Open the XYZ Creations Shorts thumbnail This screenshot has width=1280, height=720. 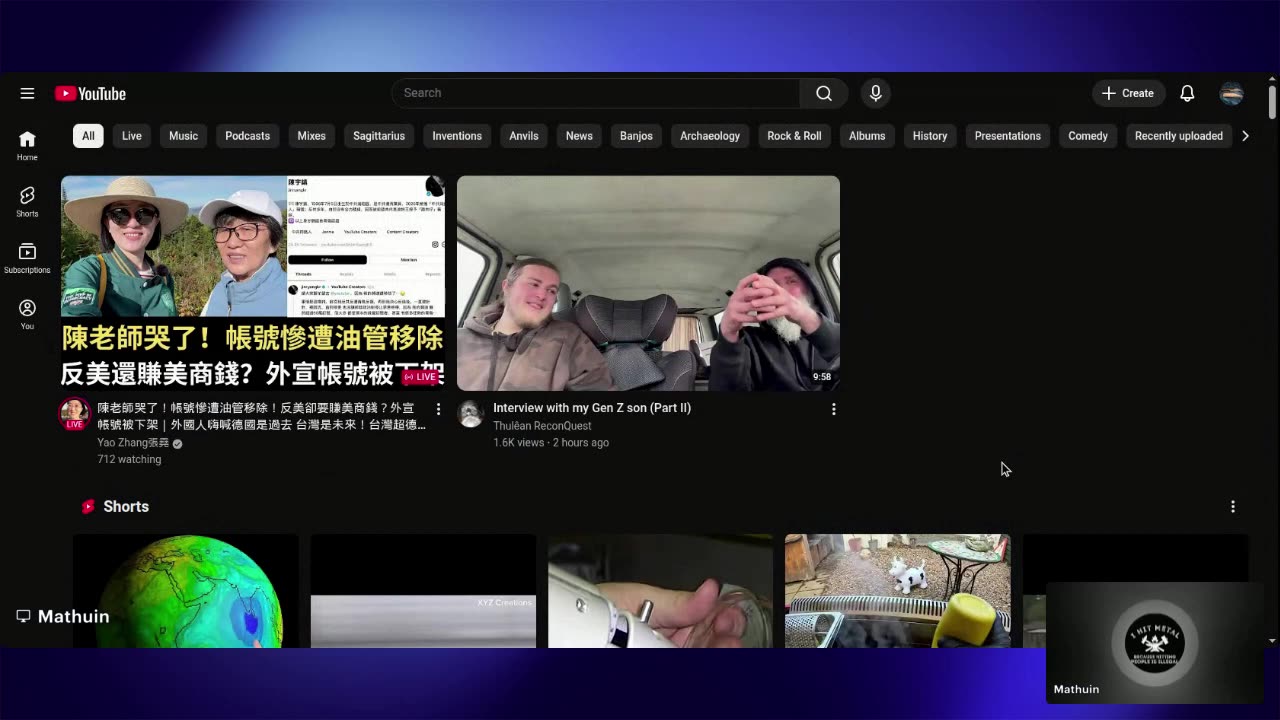point(423,591)
